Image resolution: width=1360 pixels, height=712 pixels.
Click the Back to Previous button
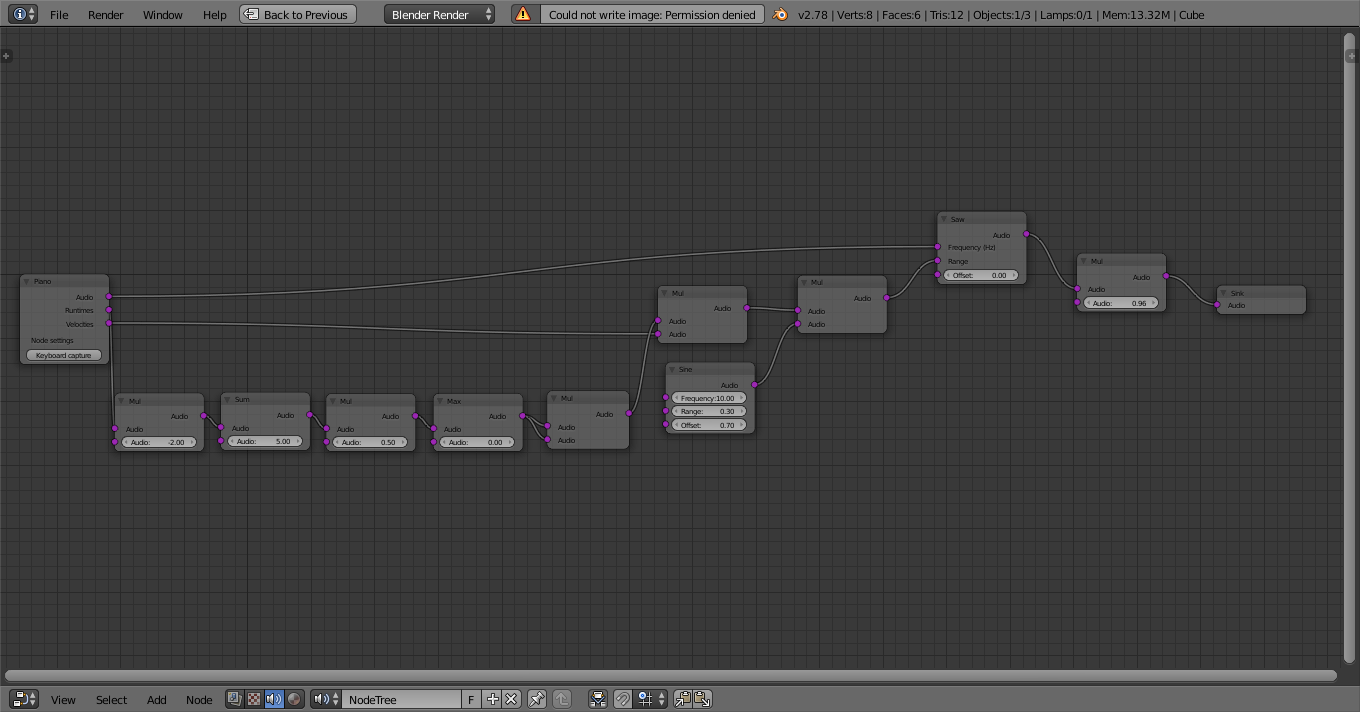[x=298, y=14]
